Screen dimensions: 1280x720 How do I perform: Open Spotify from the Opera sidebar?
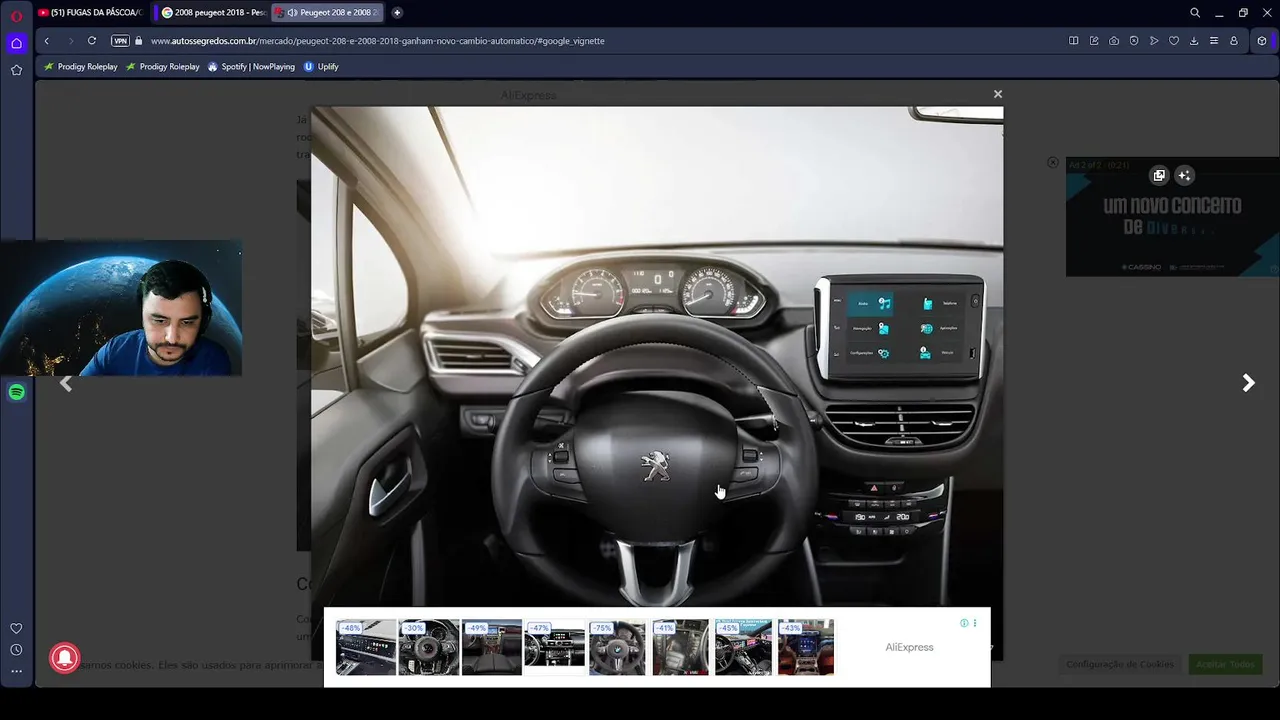pyautogui.click(x=16, y=392)
